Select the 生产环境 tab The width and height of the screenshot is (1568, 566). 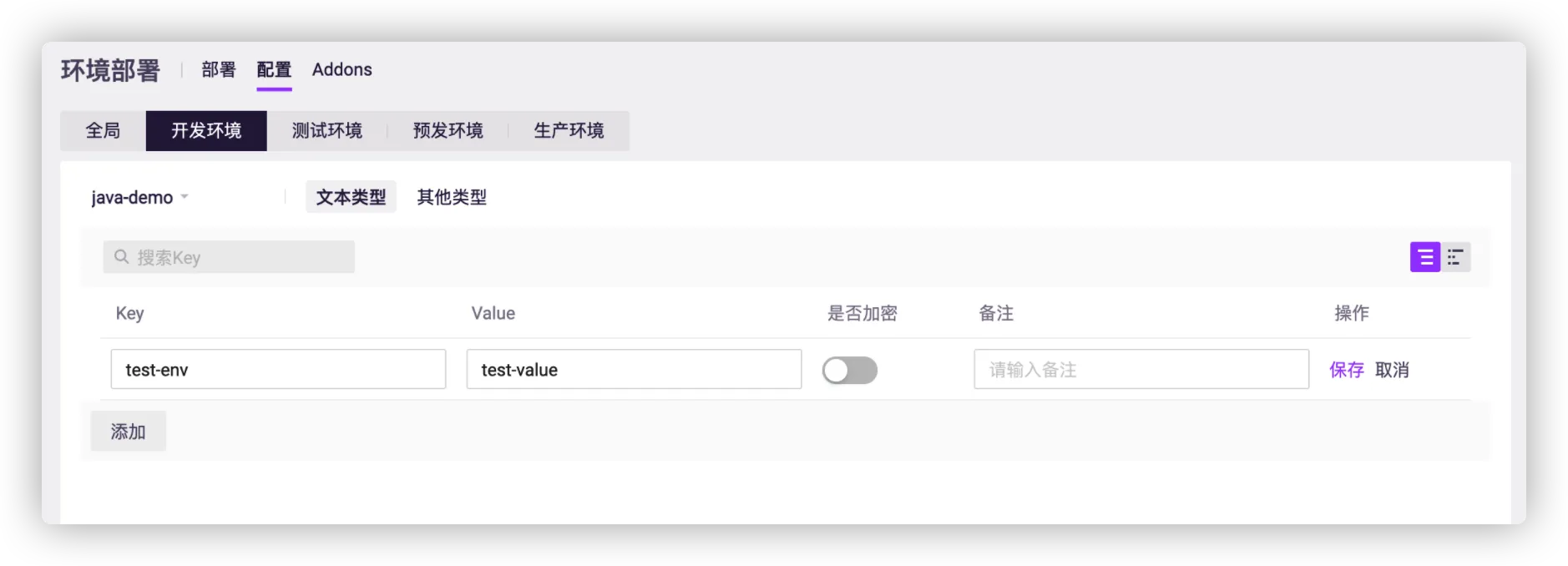click(x=569, y=131)
